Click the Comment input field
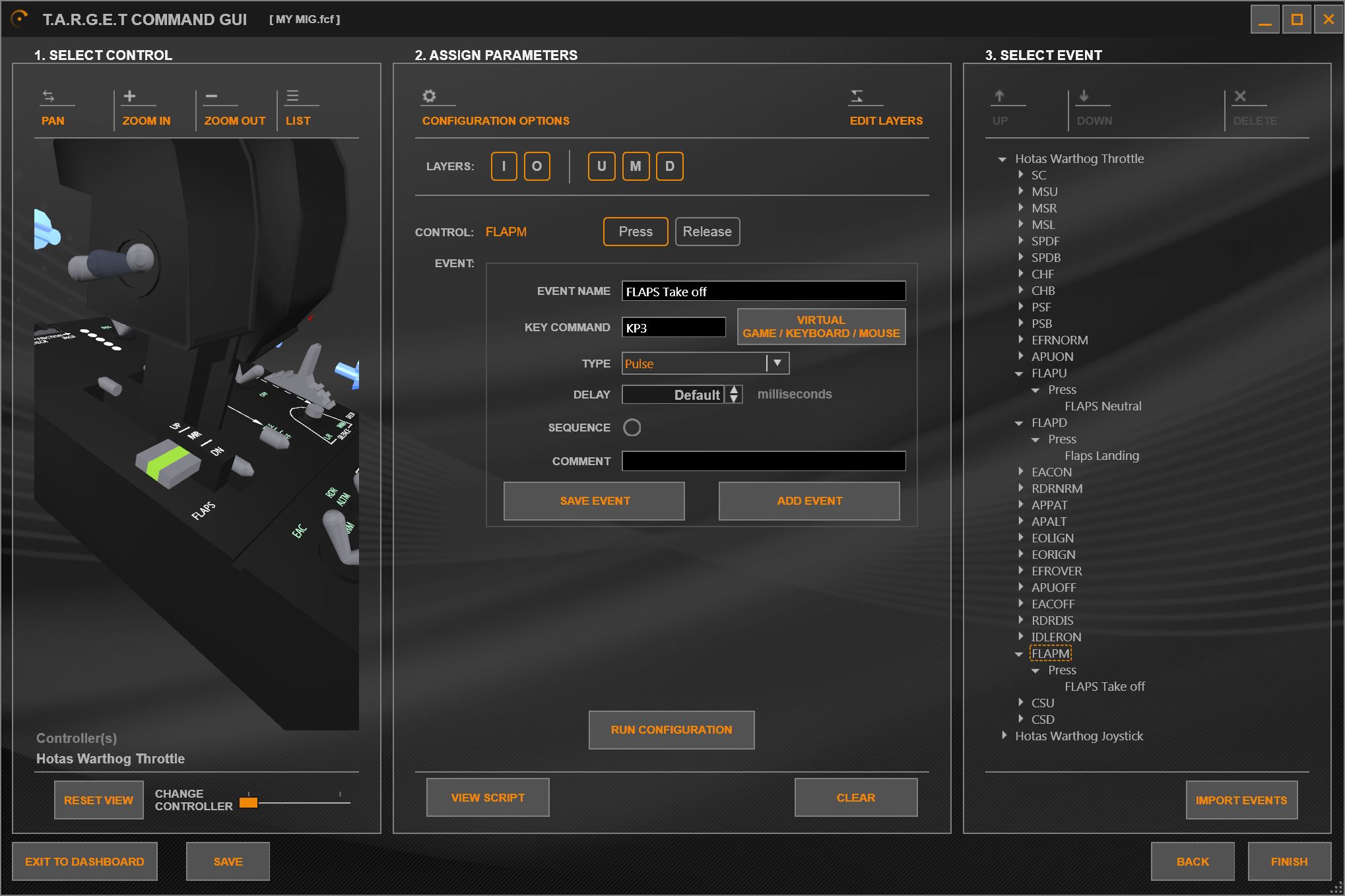The width and height of the screenshot is (1345, 896). pyautogui.click(x=764, y=461)
